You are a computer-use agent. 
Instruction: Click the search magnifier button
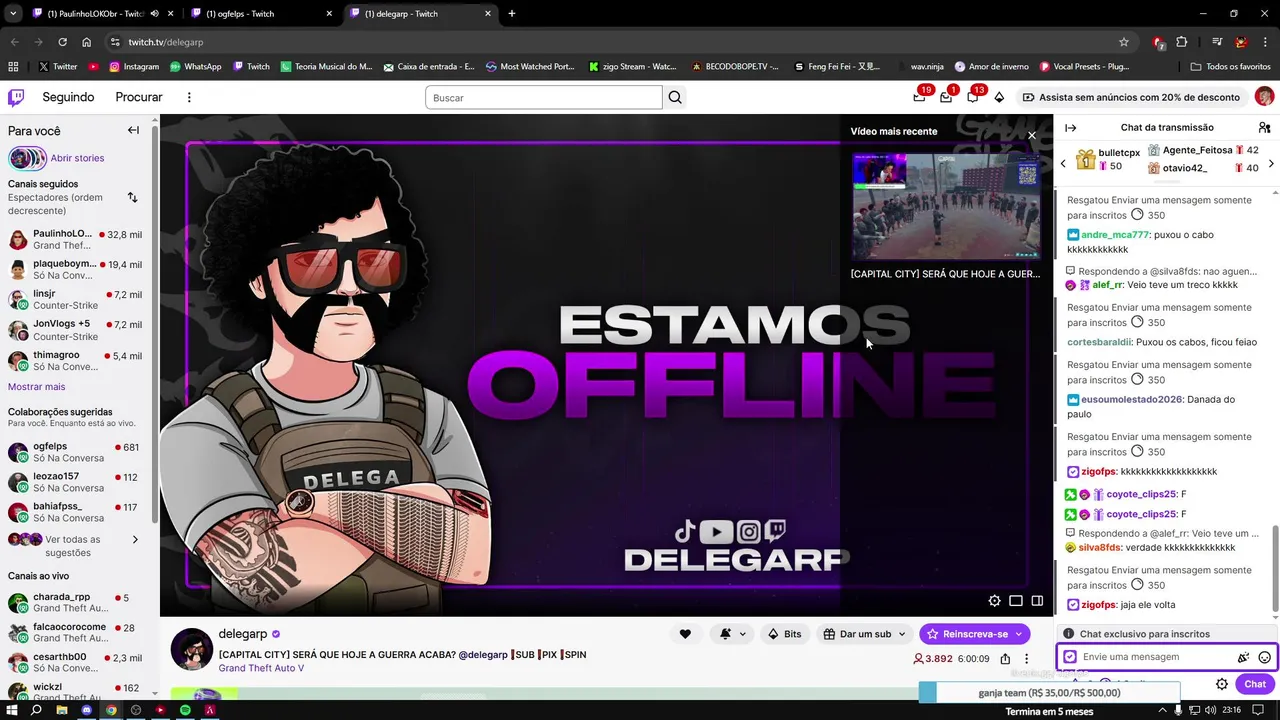675,97
